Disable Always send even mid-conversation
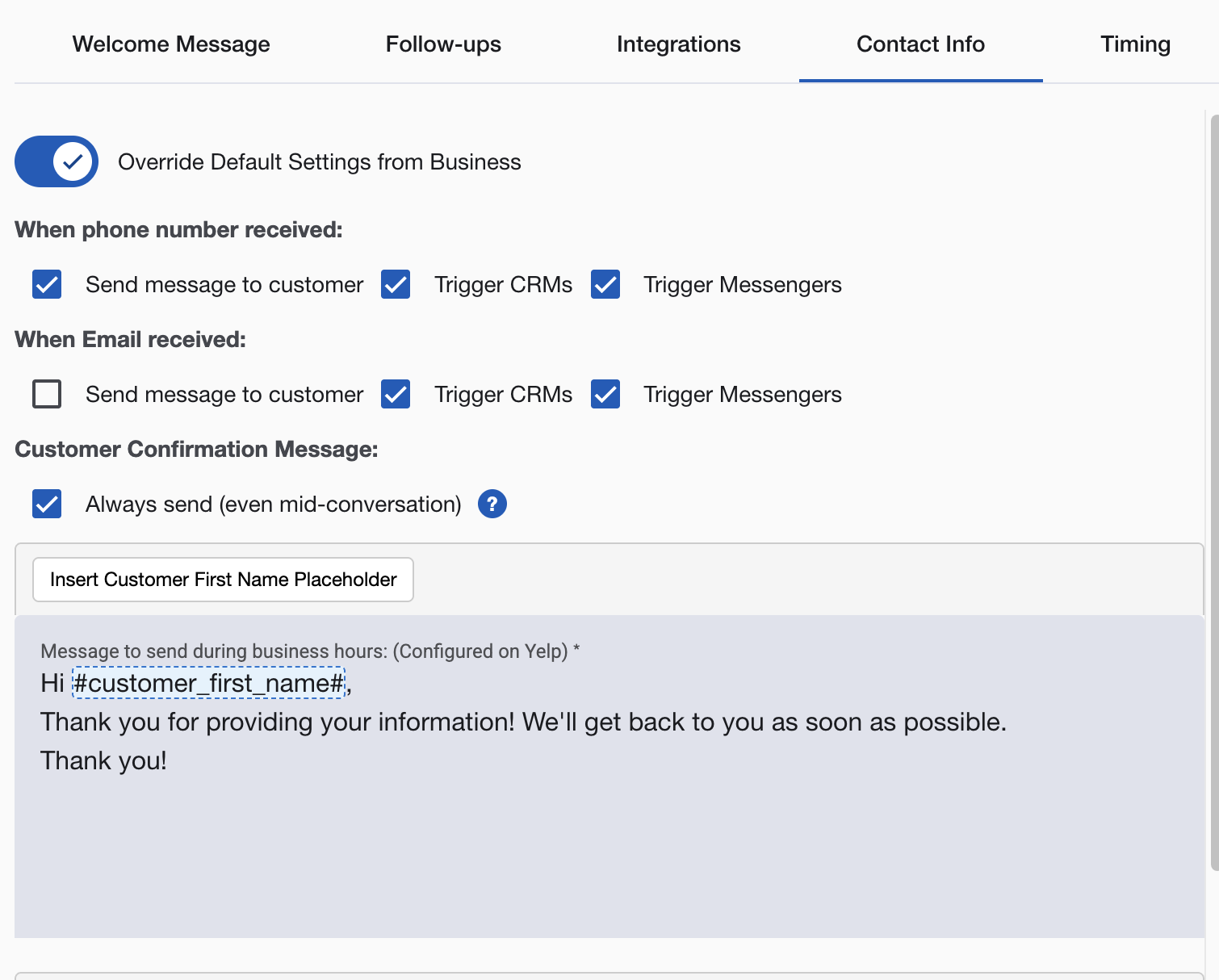 pyautogui.click(x=46, y=504)
